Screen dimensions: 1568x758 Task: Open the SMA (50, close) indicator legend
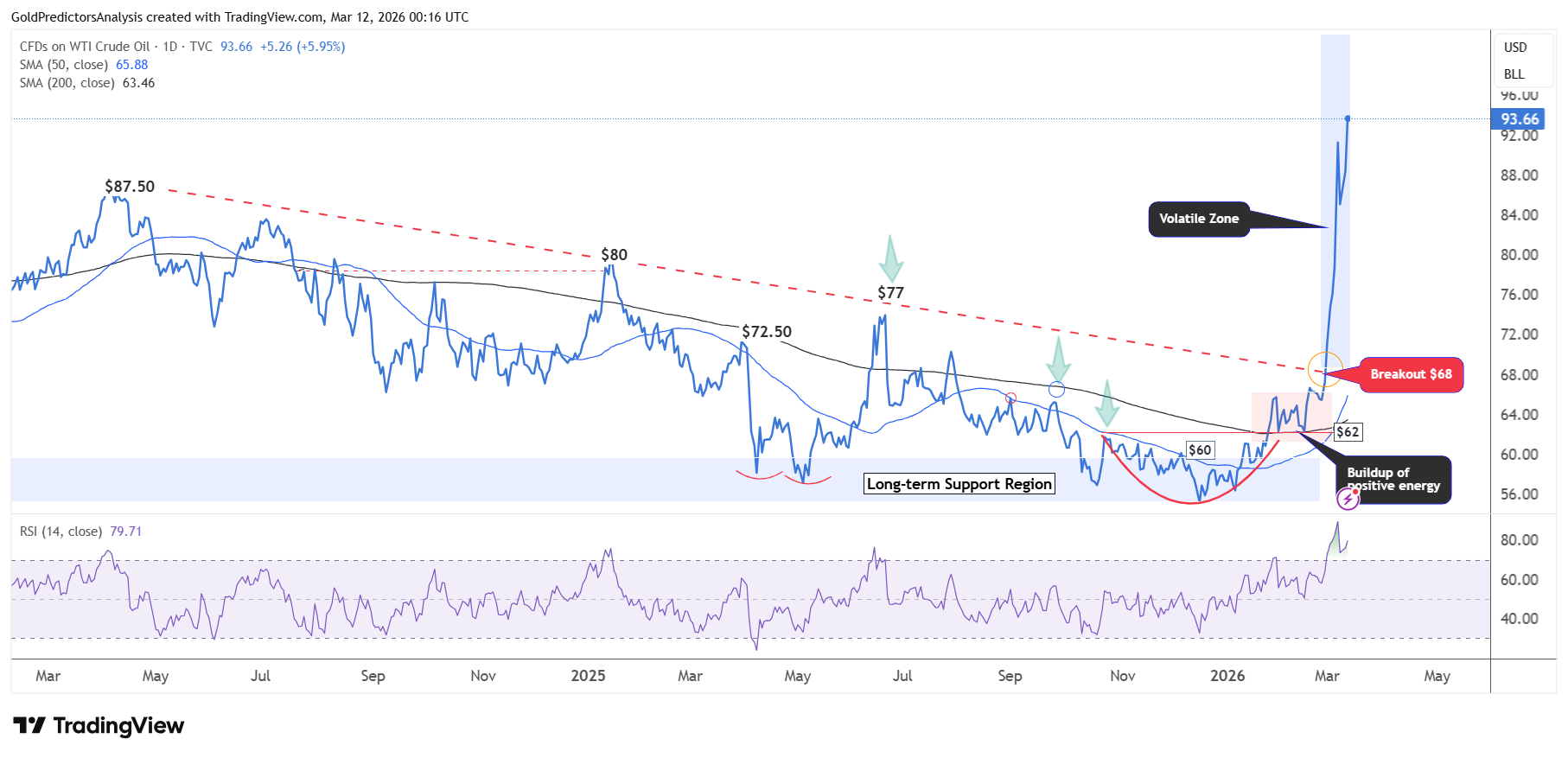tap(84, 65)
